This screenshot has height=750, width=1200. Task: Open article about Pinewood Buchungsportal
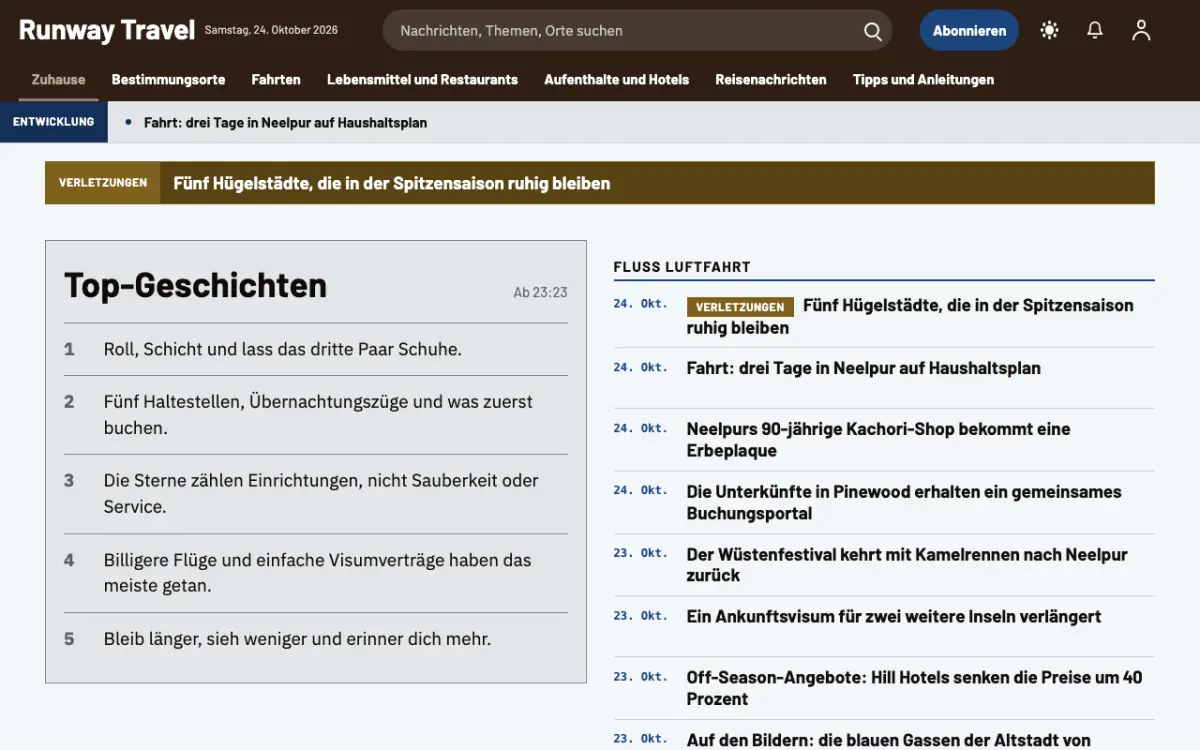pyautogui.click(x=904, y=503)
